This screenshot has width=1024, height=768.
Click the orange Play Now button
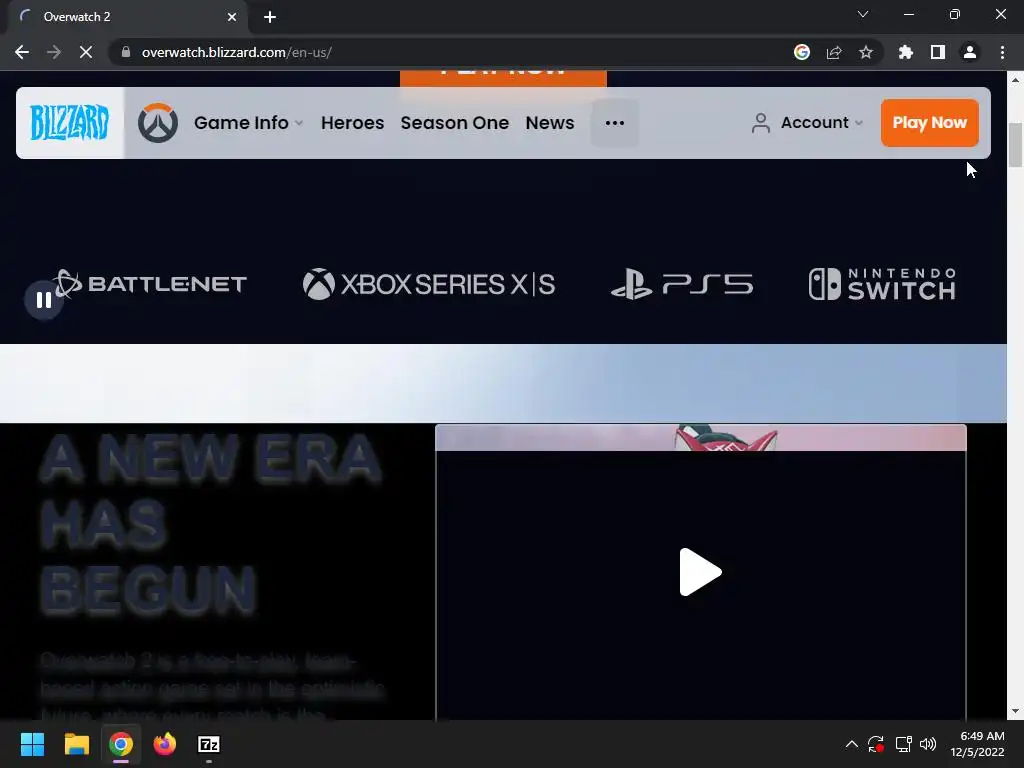tap(929, 123)
